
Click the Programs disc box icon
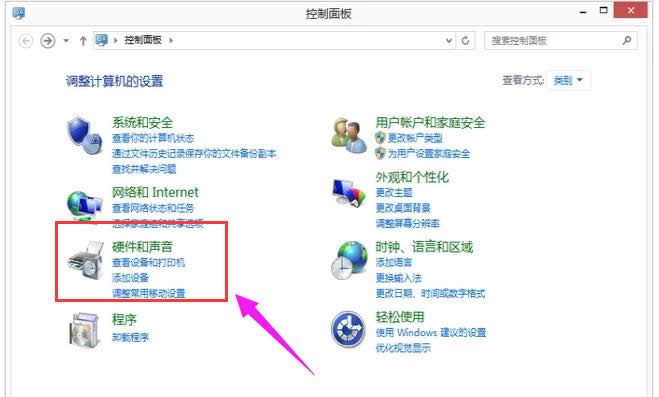84,330
